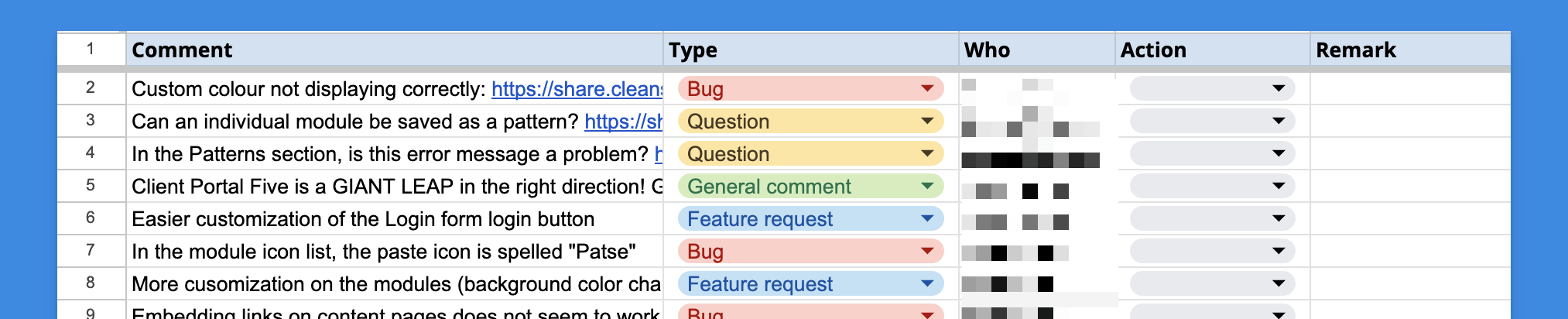Open the Action dropdown in row 2
The height and width of the screenshot is (319, 1568).
pyautogui.click(x=1278, y=88)
